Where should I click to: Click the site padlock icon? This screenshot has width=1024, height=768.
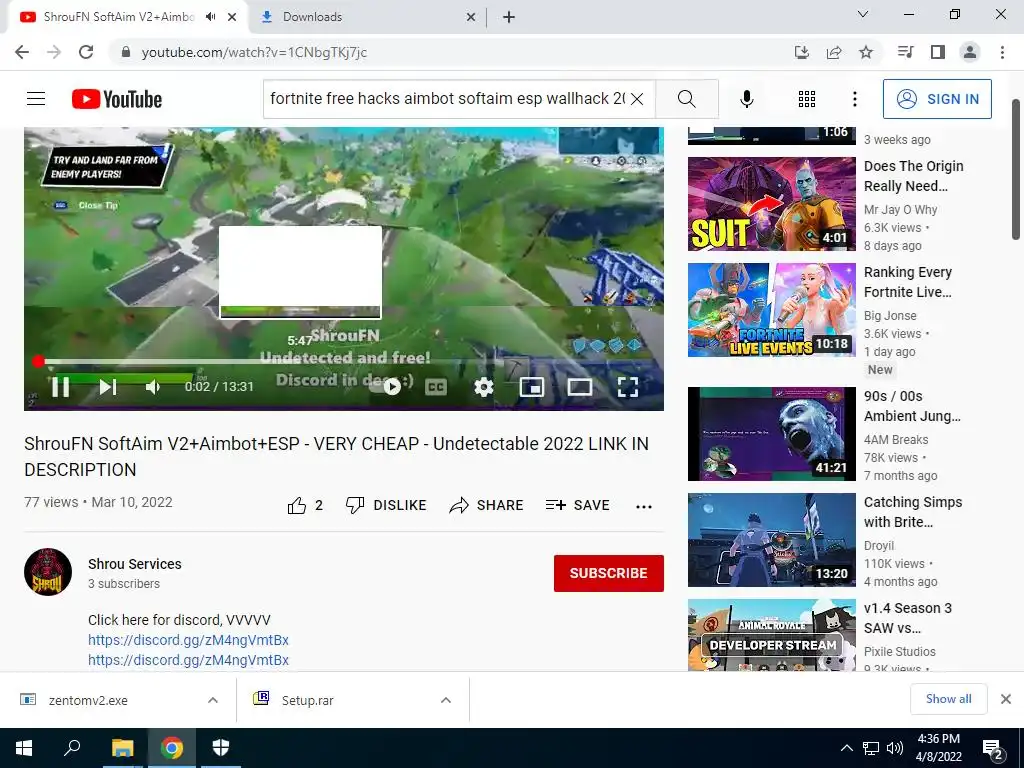pos(126,52)
